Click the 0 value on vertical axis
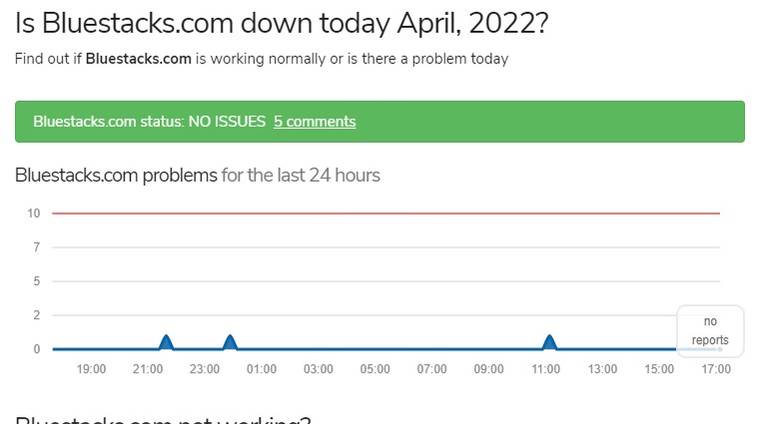Viewport: 757px width, 424px height. tap(35, 349)
